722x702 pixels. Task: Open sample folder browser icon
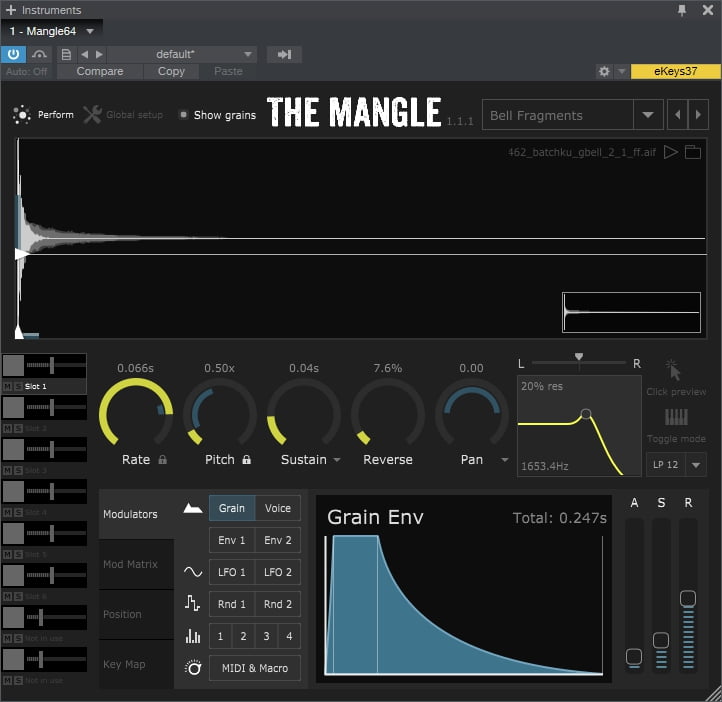coord(693,152)
